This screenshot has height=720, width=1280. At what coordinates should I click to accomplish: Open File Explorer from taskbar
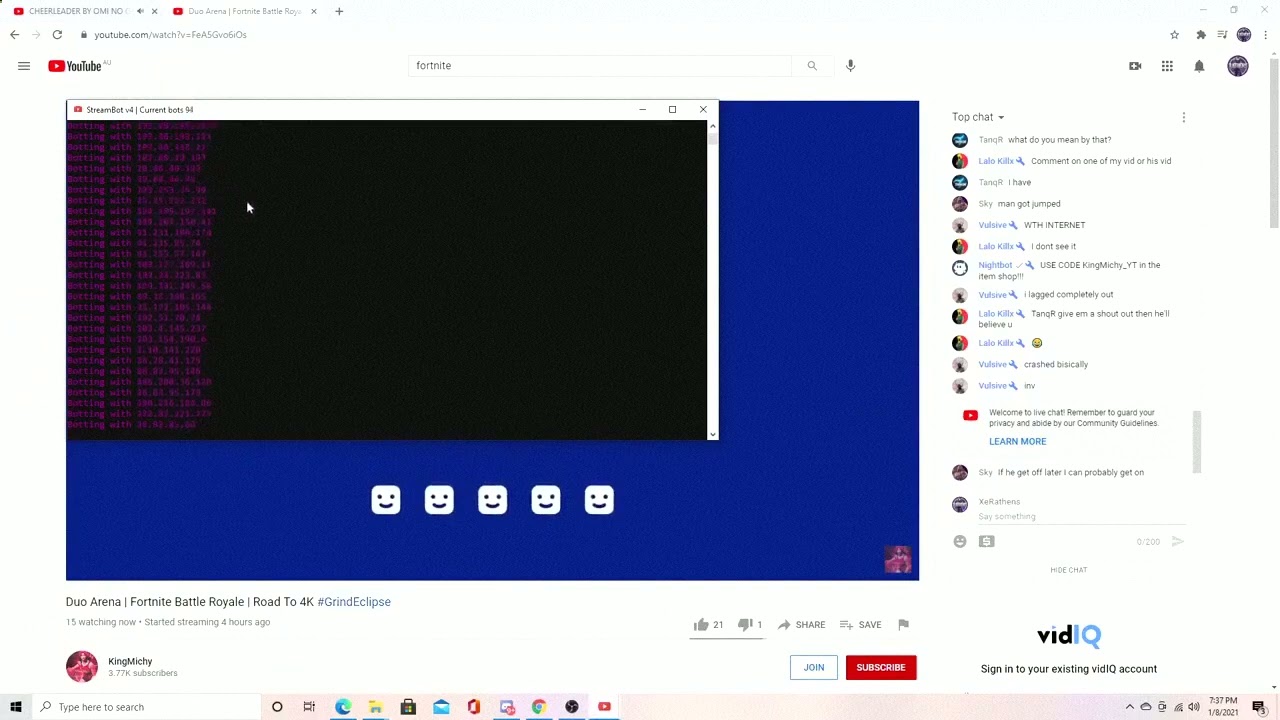click(375, 707)
